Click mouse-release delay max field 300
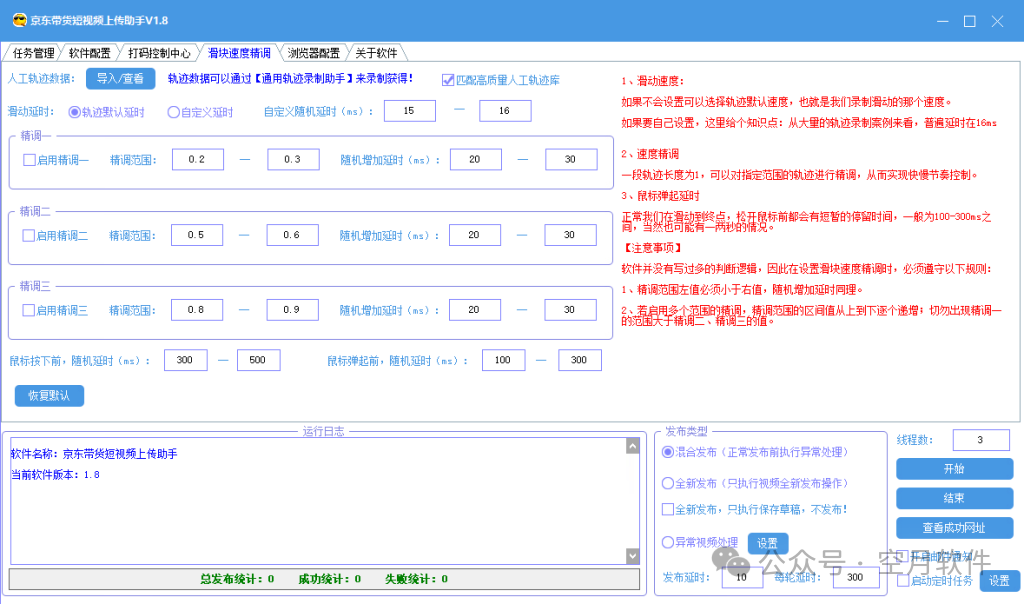Image resolution: width=1024 pixels, height=604 pixels. click(x=580, y=360)
